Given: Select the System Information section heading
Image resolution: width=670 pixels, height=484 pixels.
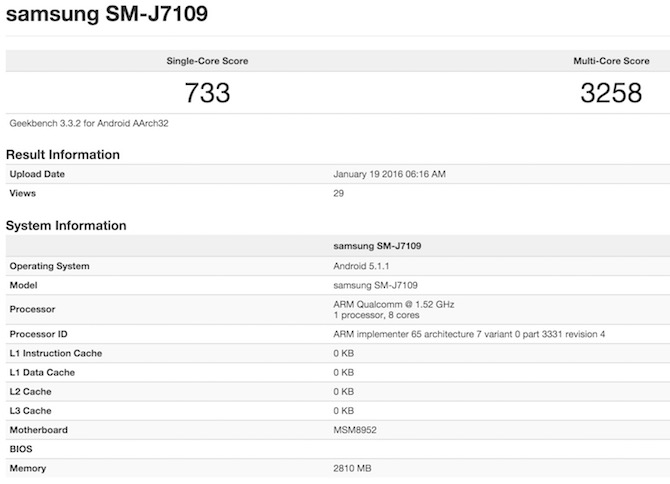Looking at the screenshot, I should [x=66, y=226].
